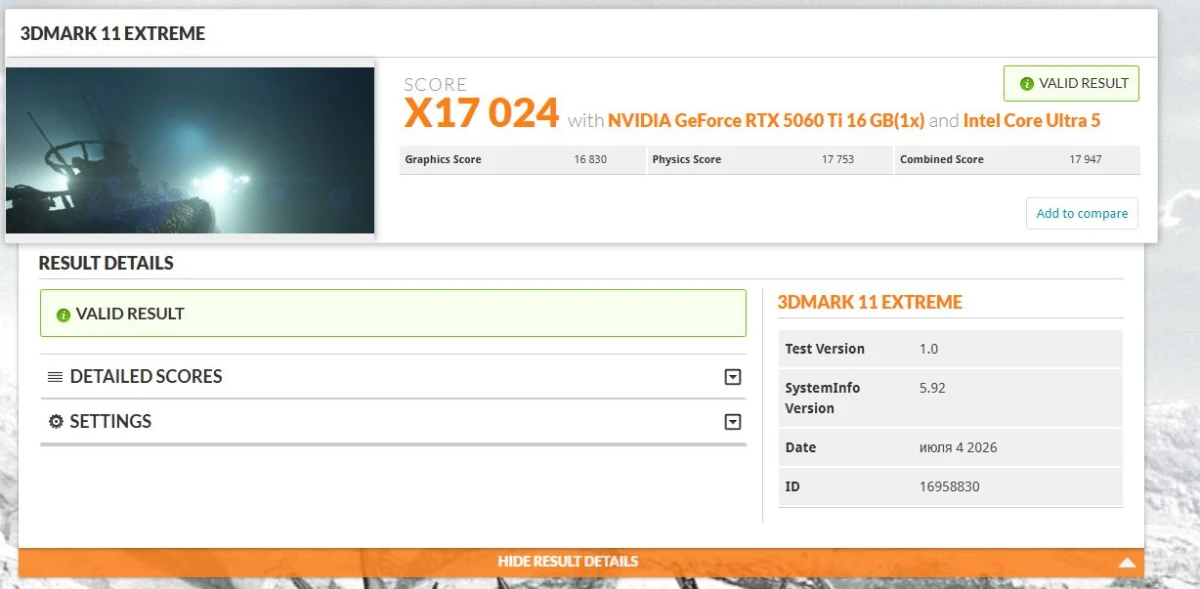
Task: Click Date value июля 4 2026
Action: 958,447
